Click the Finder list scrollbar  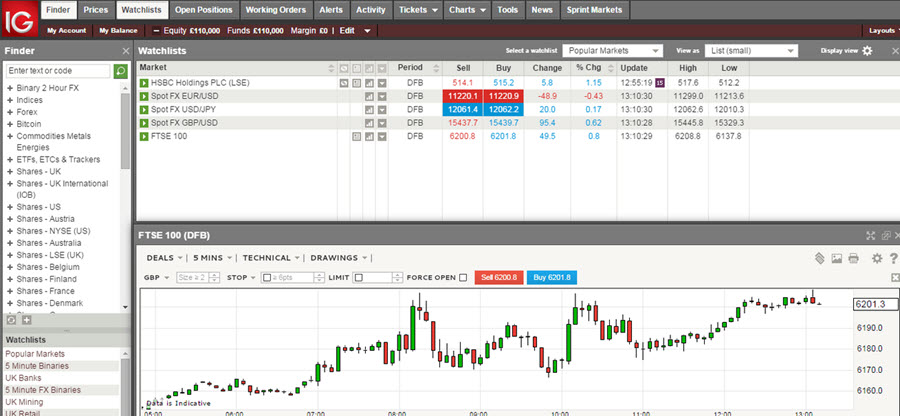125,132
